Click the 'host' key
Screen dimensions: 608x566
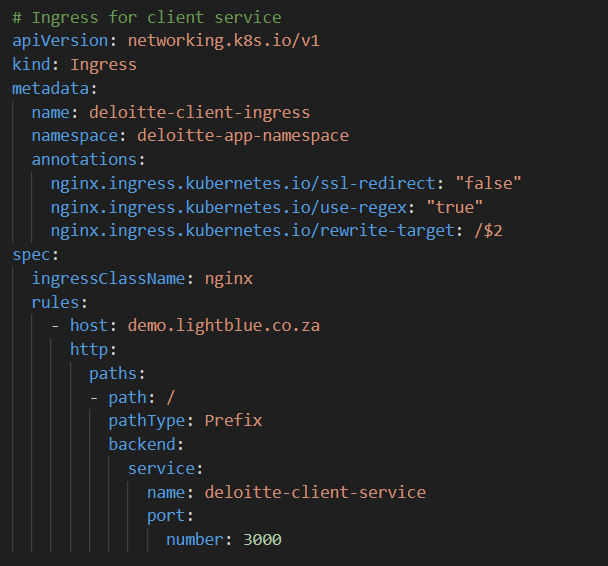pos(89,326)
